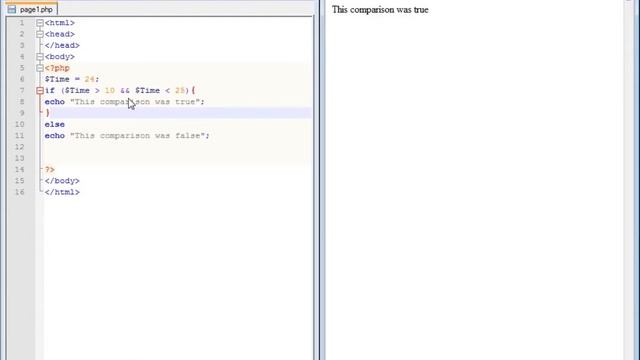Collapse the <html> fold marker on line 1

tap(40, 23)
